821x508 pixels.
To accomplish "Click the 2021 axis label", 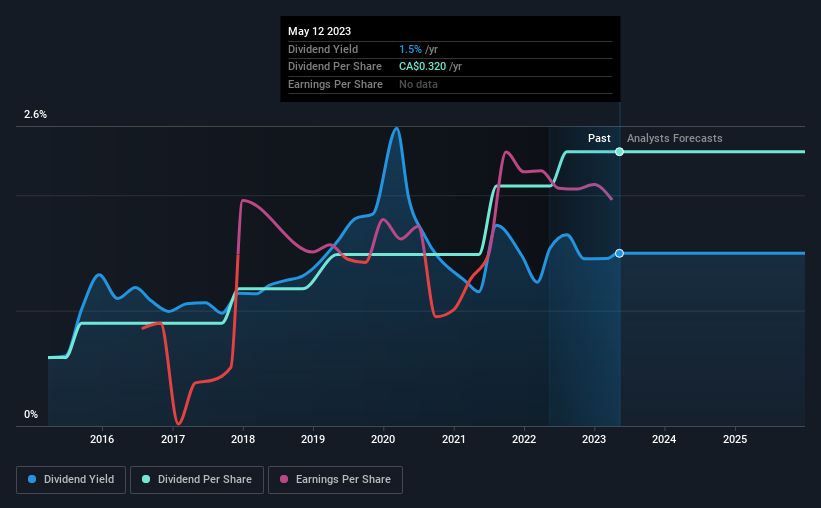I will pyautogui.click(x=453, y=439).
